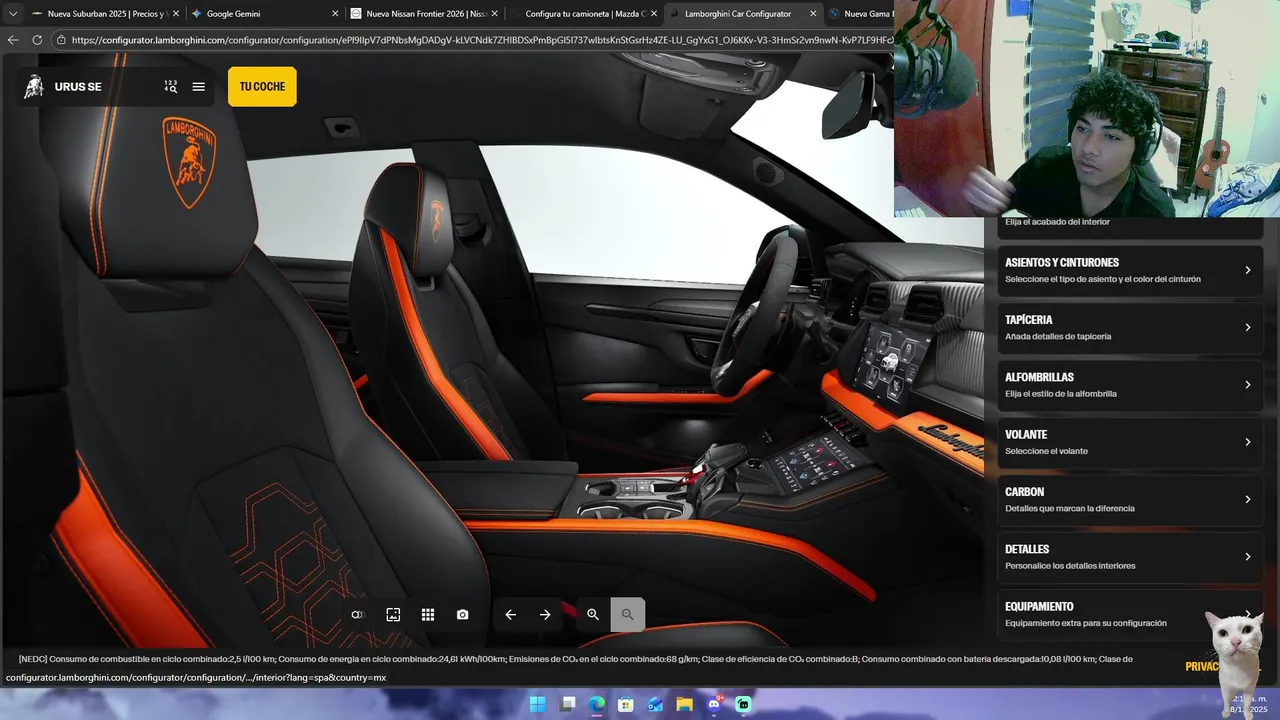Click the greyed zoom out magnifier icon
This screenshot has height=720, width=1280.
(628, 615)
